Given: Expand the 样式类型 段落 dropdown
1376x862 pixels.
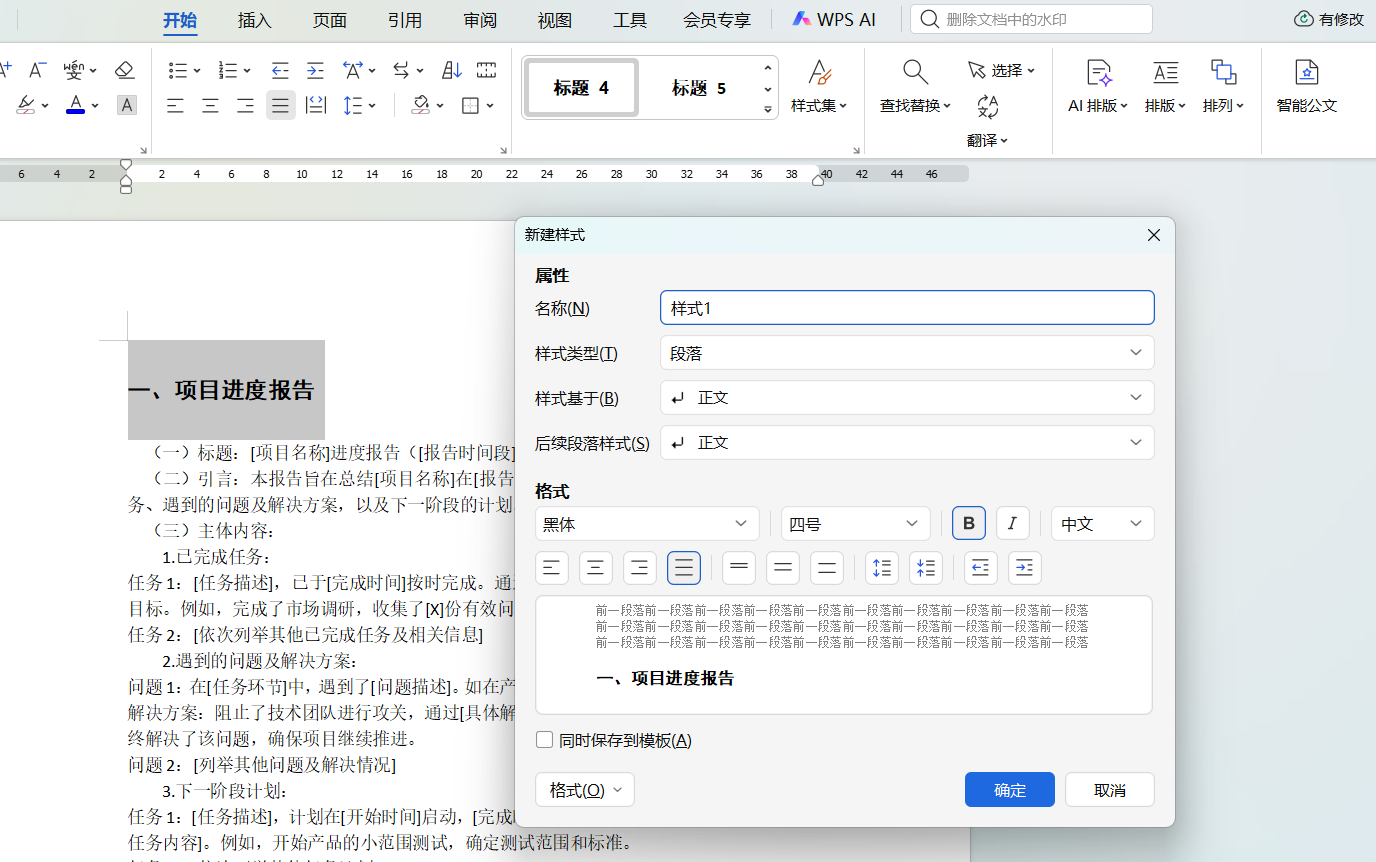Looking at the screenshot, I should [906, 353].
